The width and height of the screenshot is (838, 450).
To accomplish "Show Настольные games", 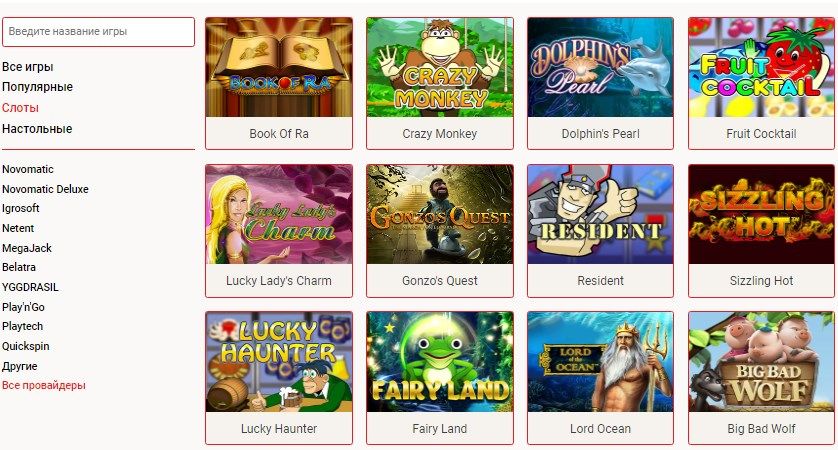I will click(x=37, y=128).
